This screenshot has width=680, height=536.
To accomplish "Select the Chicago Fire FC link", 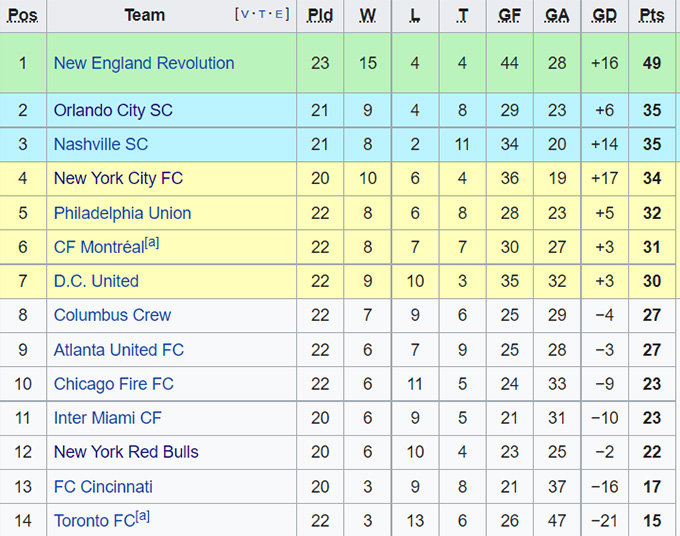I will [x=114, y=384].
